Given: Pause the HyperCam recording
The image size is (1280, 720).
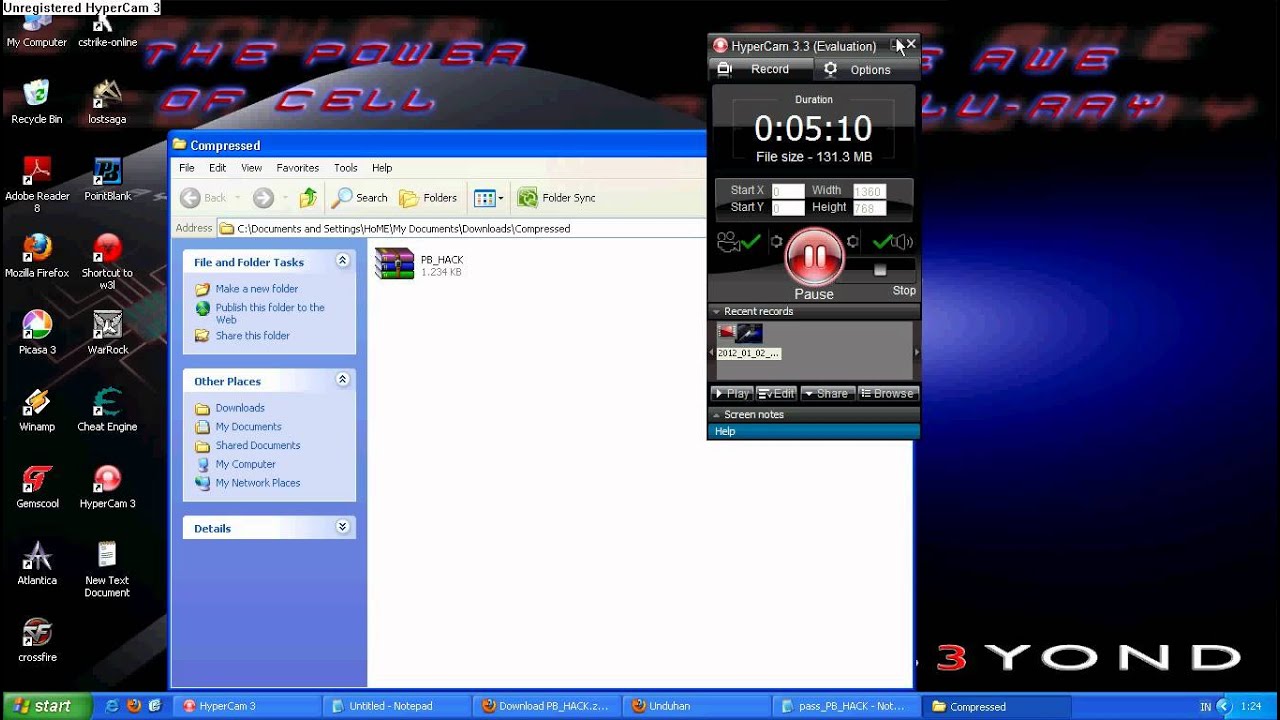Looking at the screenshot, I should tap(814, 257).
